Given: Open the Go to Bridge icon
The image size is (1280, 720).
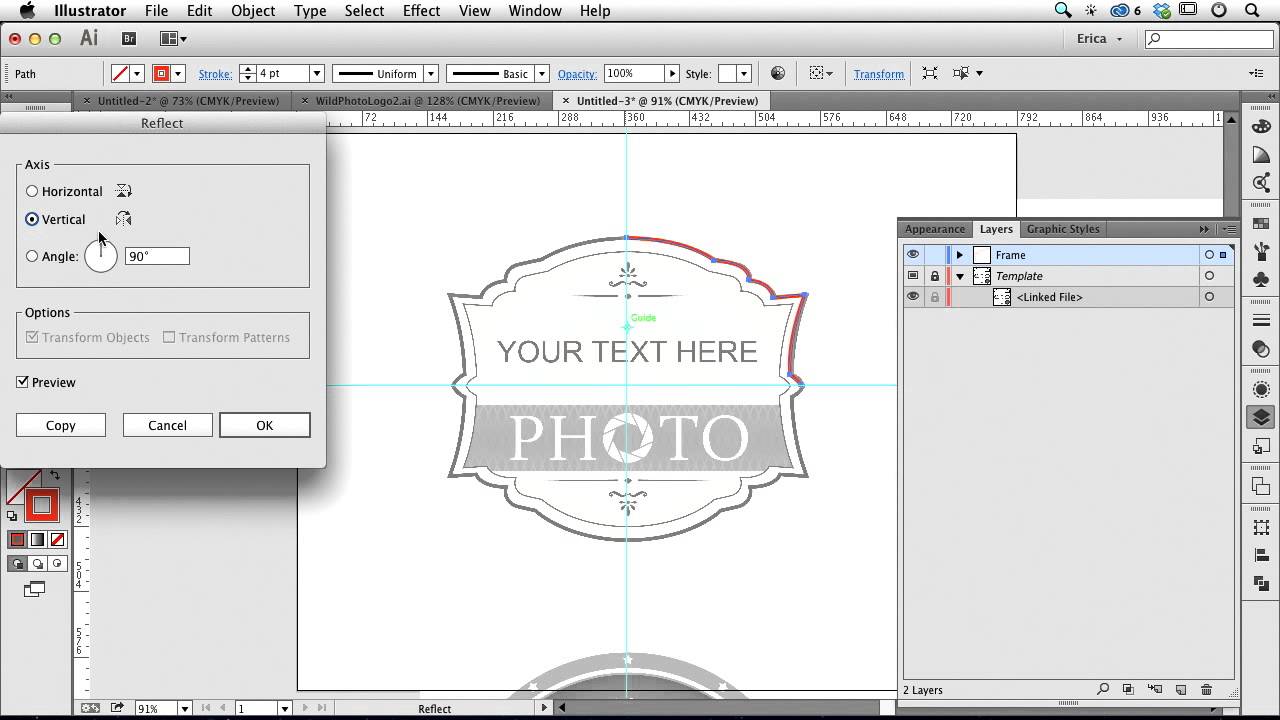Looking at the screenshot, I should pyautogui.click(x=129, y=39).
